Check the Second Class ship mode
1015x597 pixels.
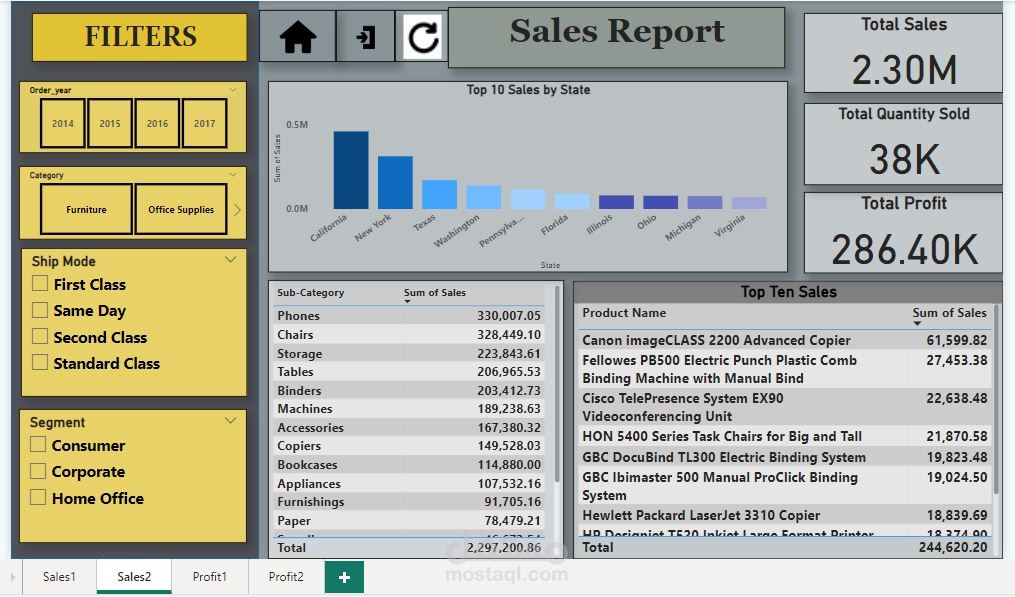point(40,337)
